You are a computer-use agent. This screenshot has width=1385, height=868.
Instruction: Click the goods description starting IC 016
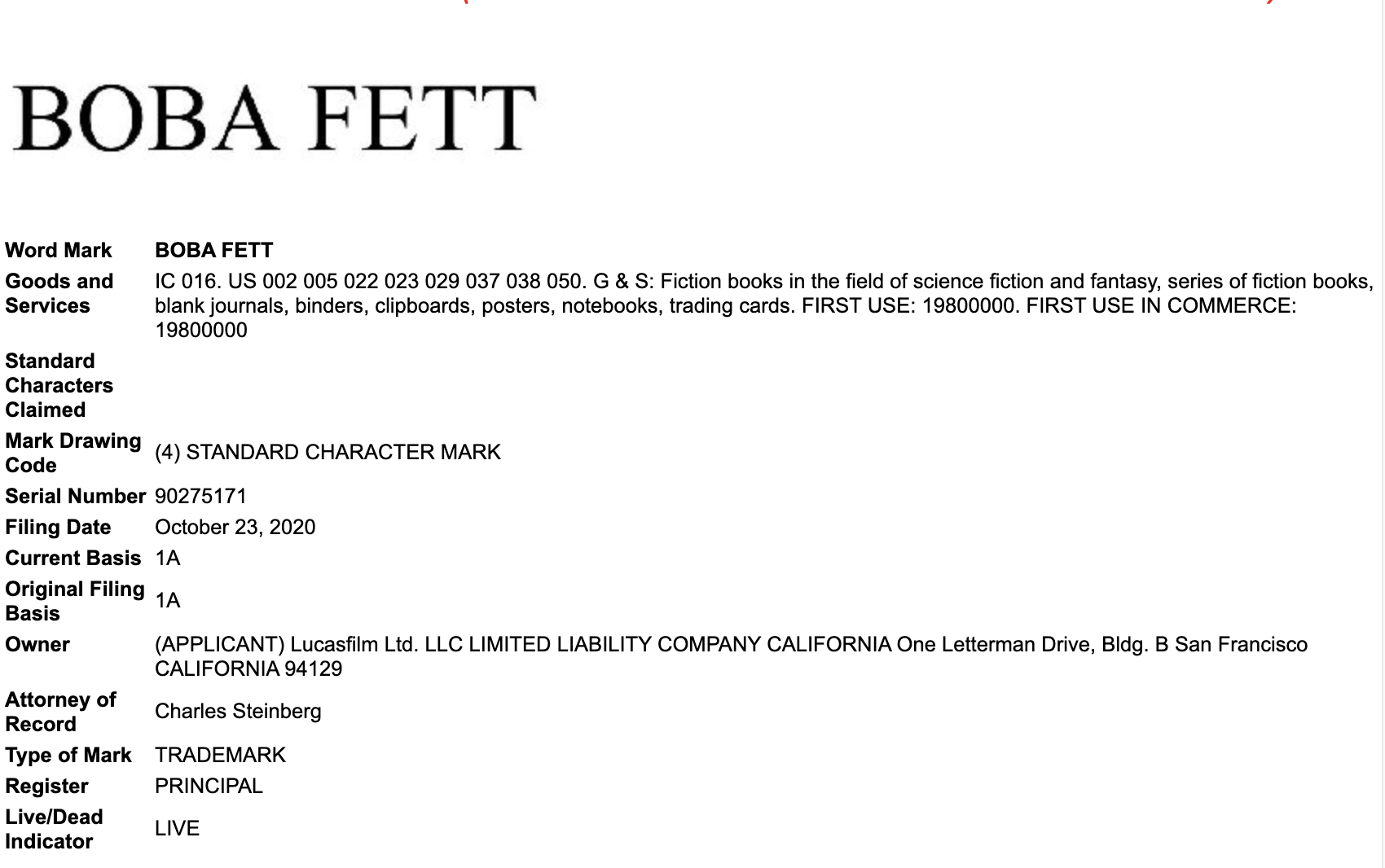tap(764, 305)
